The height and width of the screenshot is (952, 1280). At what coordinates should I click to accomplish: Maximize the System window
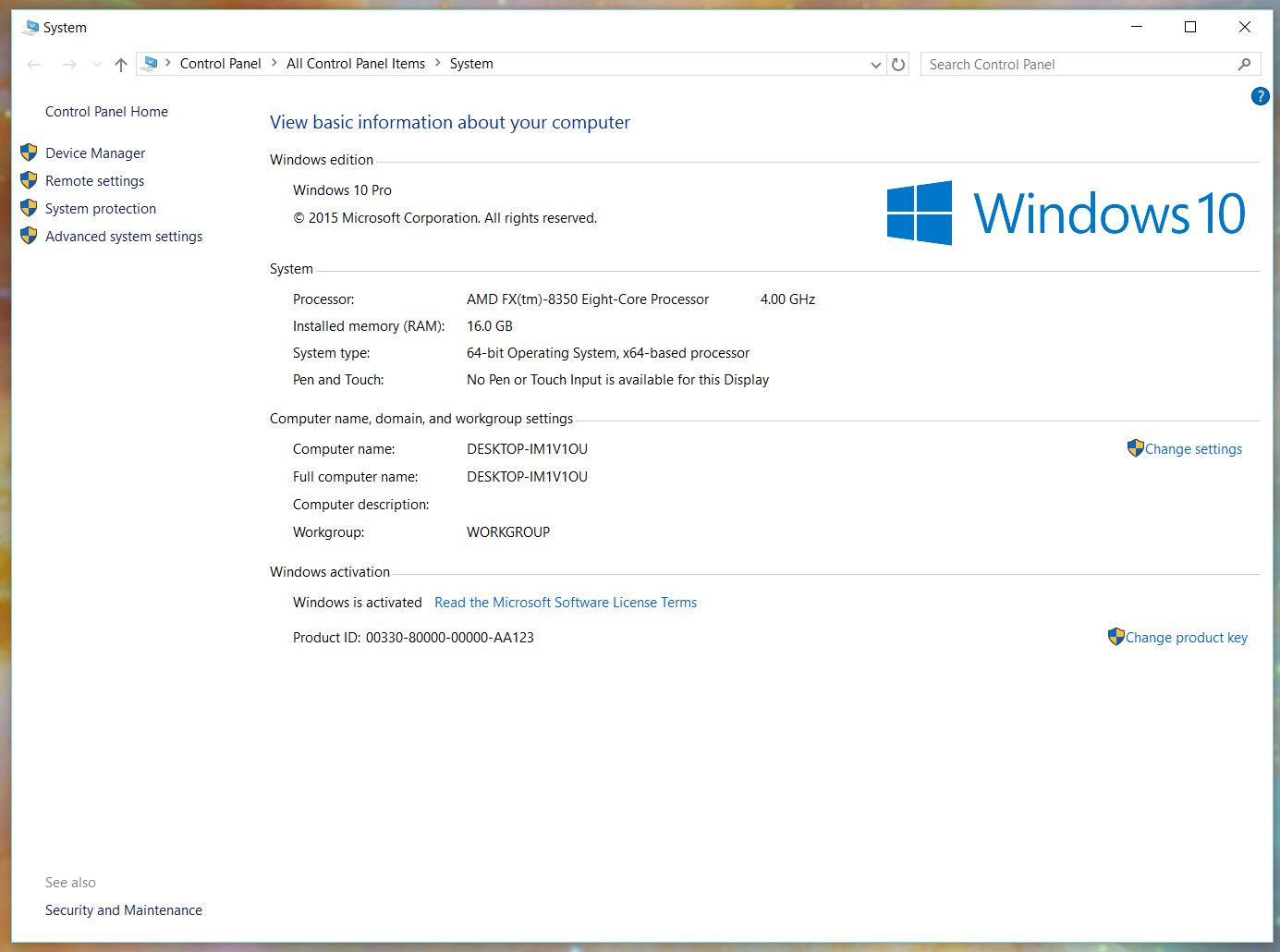tap(1190, 27)
